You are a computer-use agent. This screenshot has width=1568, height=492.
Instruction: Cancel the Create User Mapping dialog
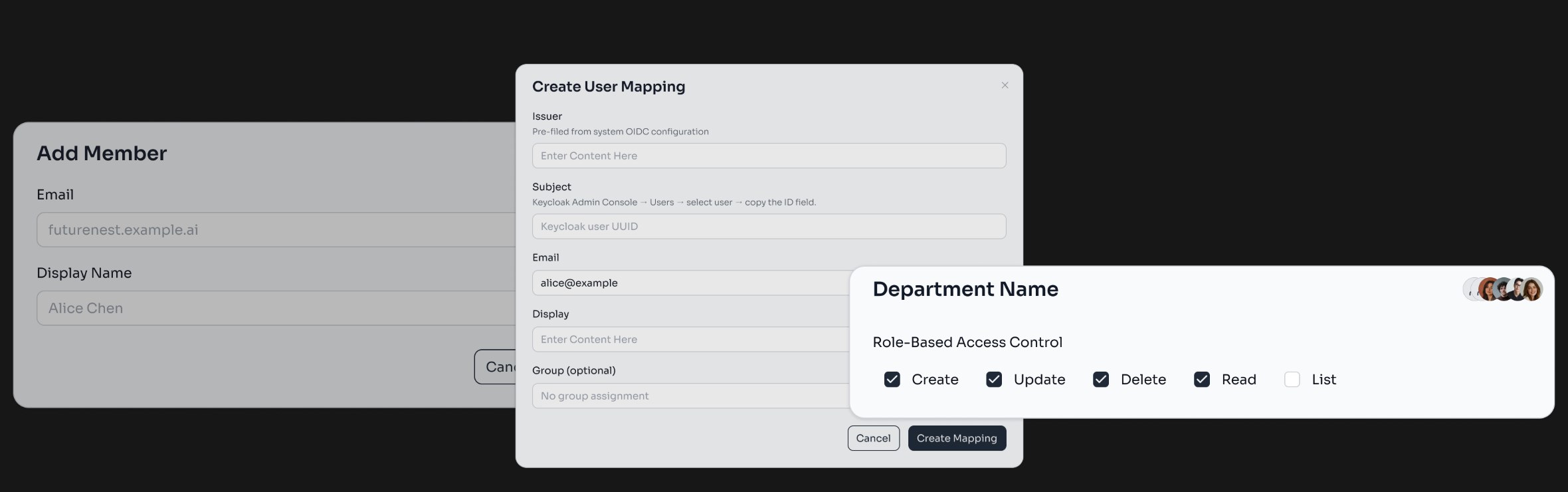(x=873, y=438)
